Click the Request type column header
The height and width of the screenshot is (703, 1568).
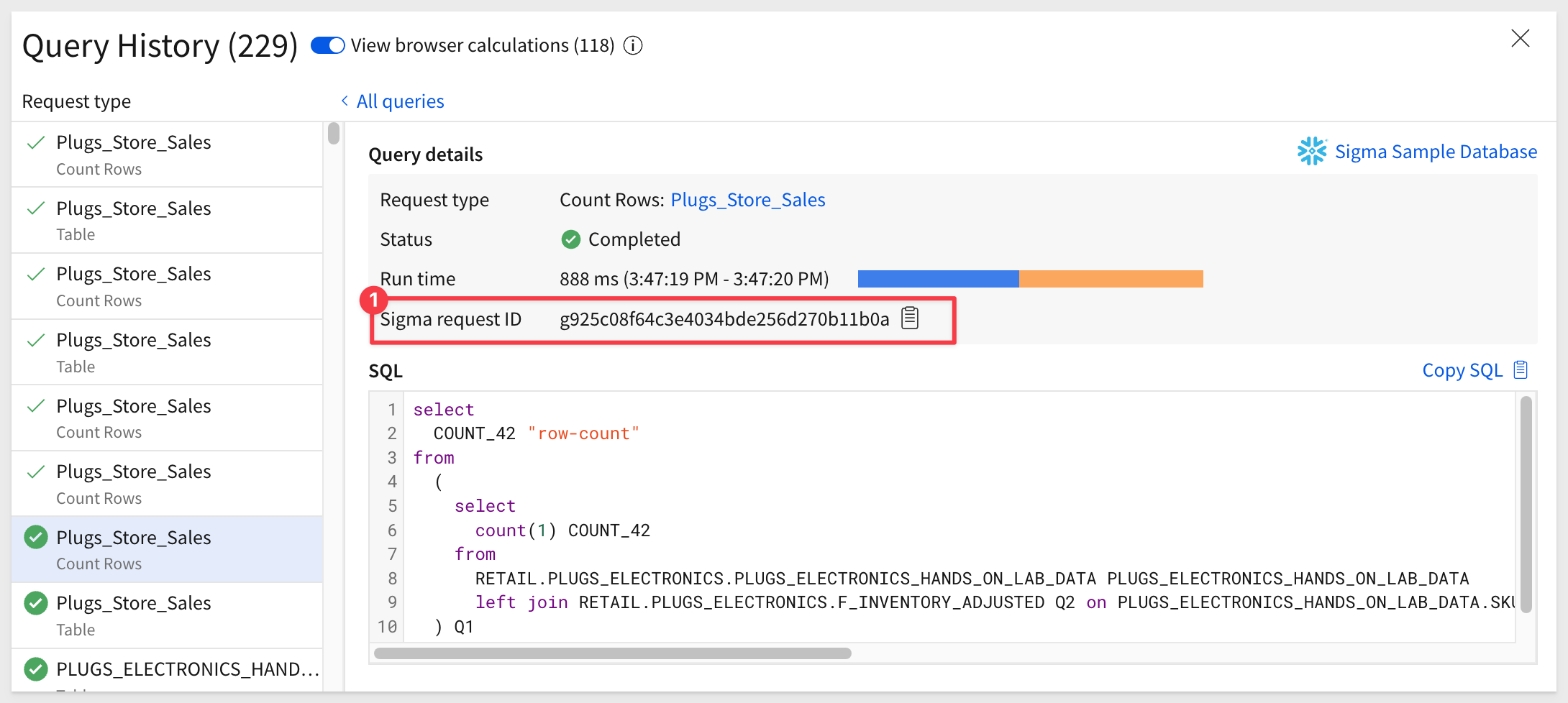pos(76,101)
